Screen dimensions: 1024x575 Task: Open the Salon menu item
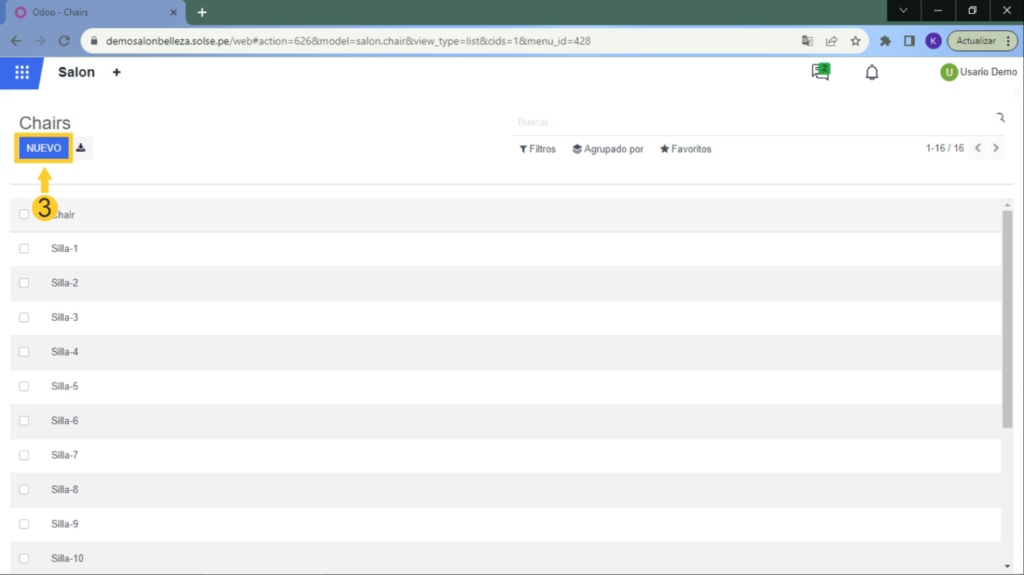[x=76, y=73]
